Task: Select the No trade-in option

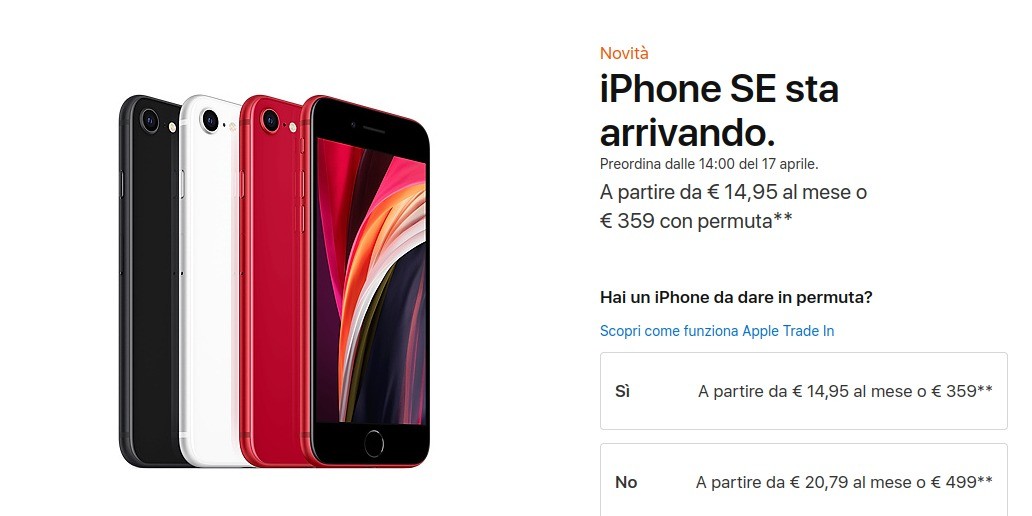Action: [x=804, y=480]
